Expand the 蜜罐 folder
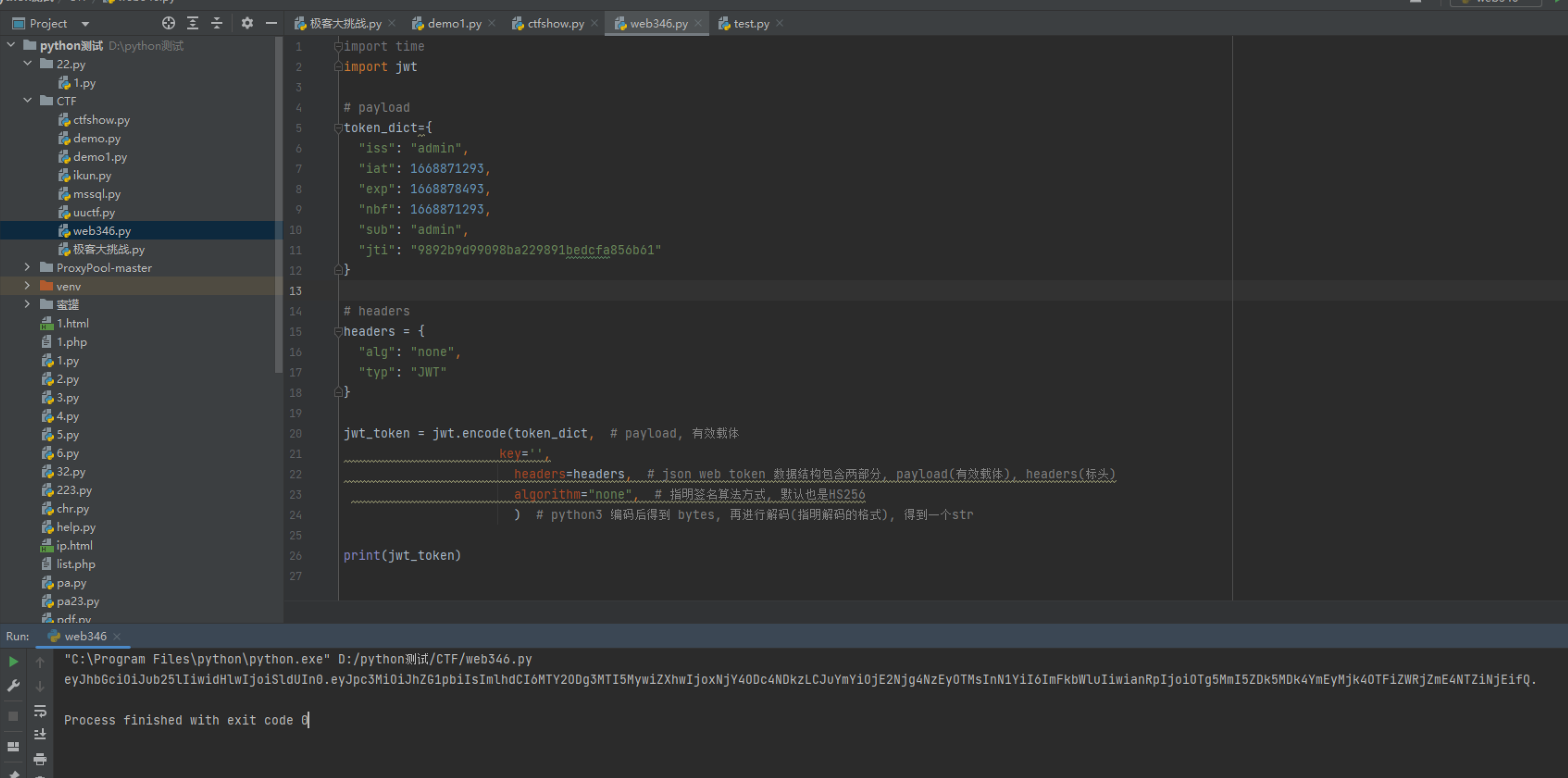The height and width of the screenshot is (778, 1568). pyautogui.click(x=27, y=304)
